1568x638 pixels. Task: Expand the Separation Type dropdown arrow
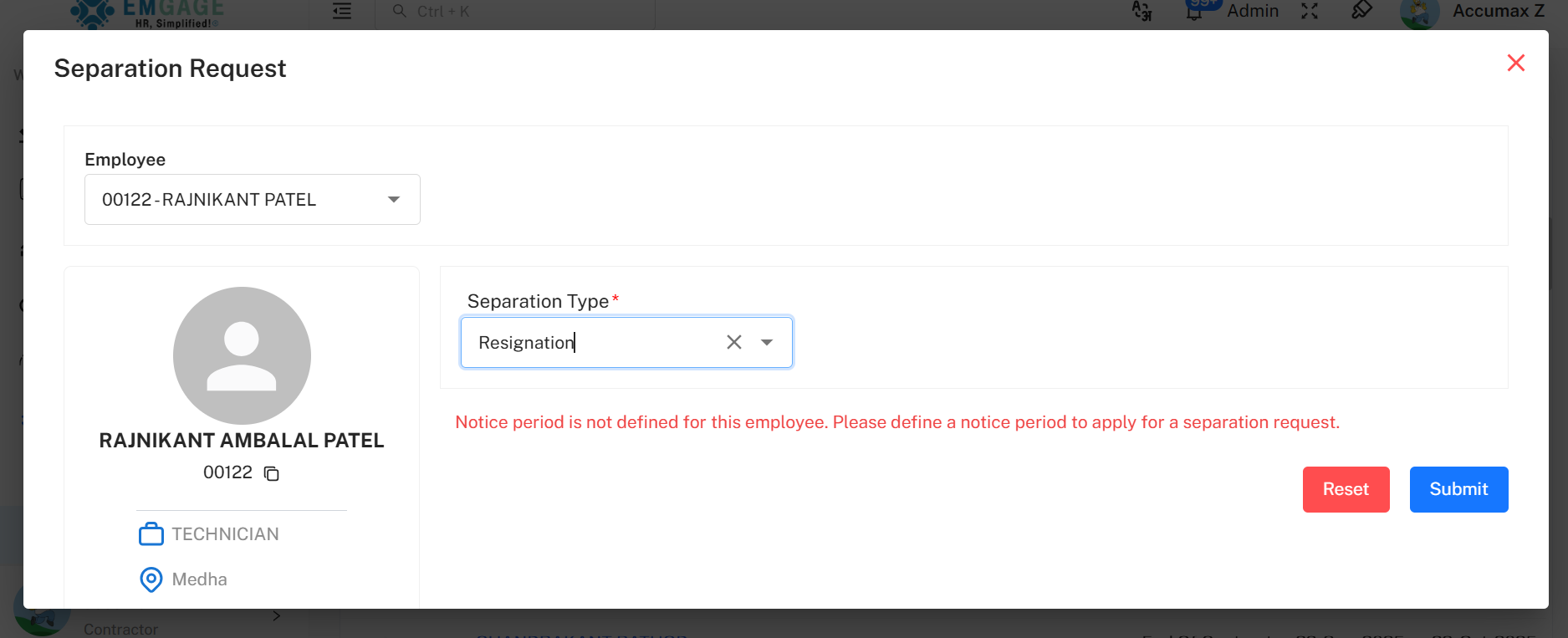tap(767, 342)
